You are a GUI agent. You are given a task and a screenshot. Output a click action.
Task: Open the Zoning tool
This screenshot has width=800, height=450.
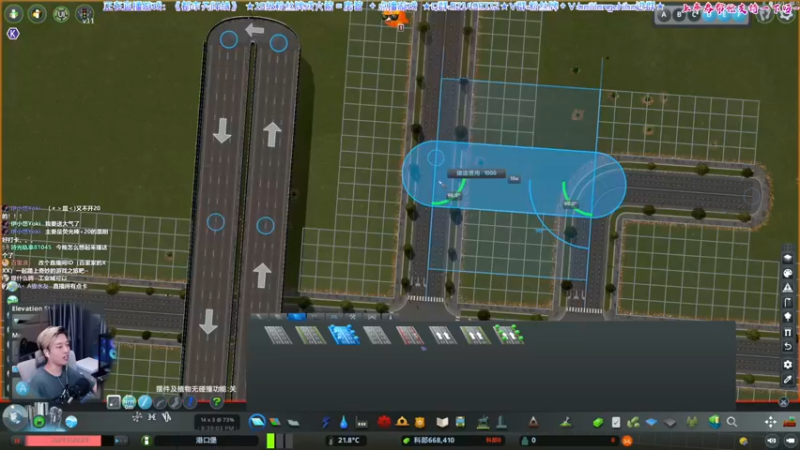pos(275,422)
